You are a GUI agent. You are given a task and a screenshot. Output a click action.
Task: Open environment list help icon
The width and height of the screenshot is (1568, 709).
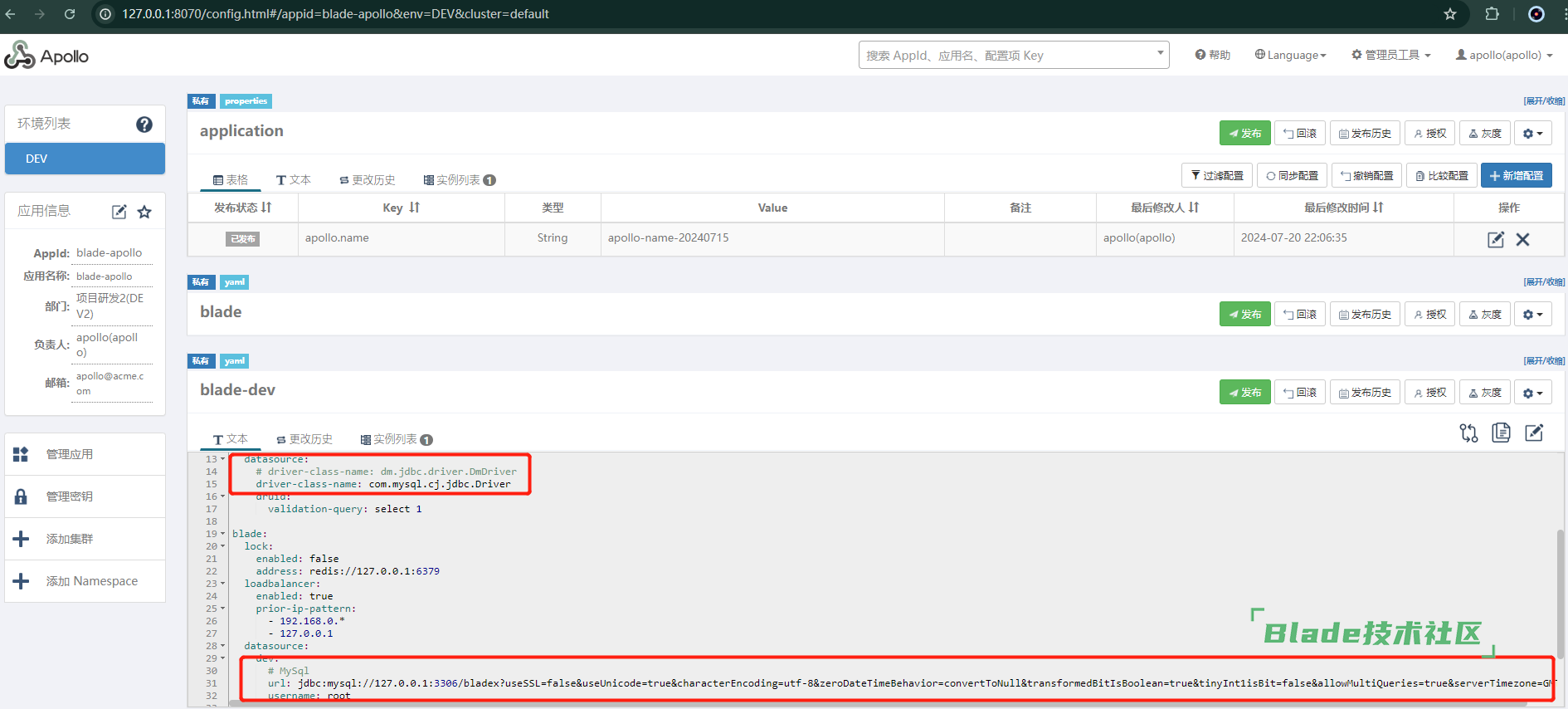pyautogui.click(x=144, y=124)
